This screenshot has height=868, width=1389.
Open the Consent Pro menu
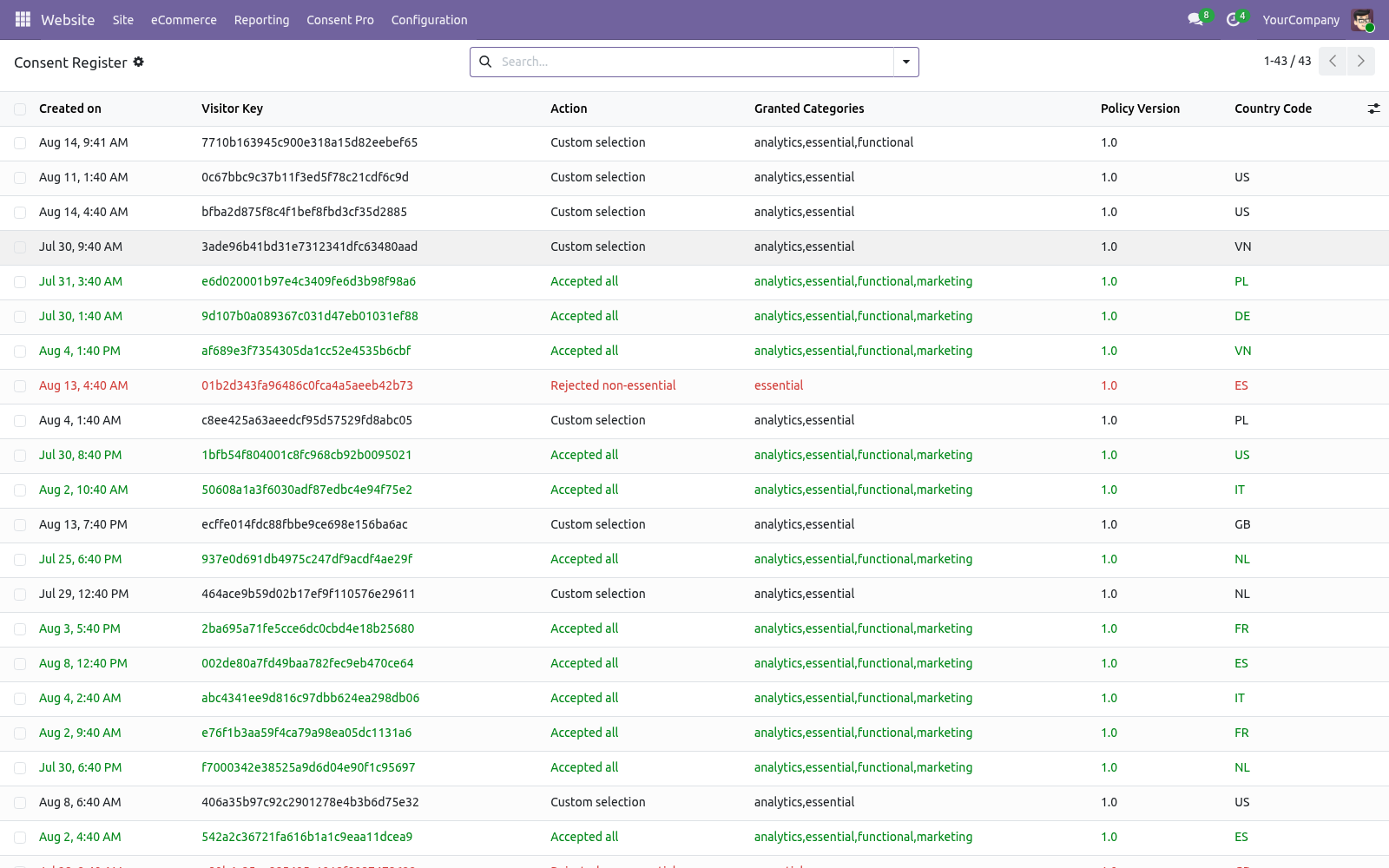click(x=340, y=20)
